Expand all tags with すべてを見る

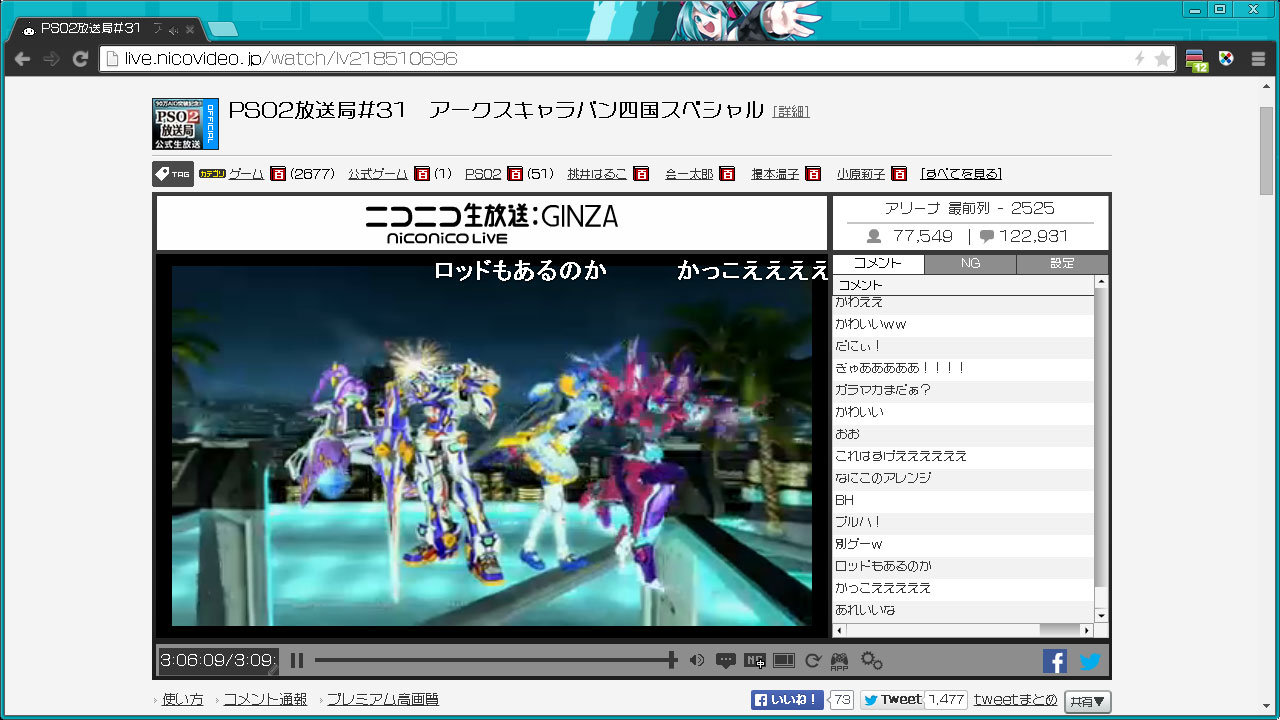tap(961, 174)
